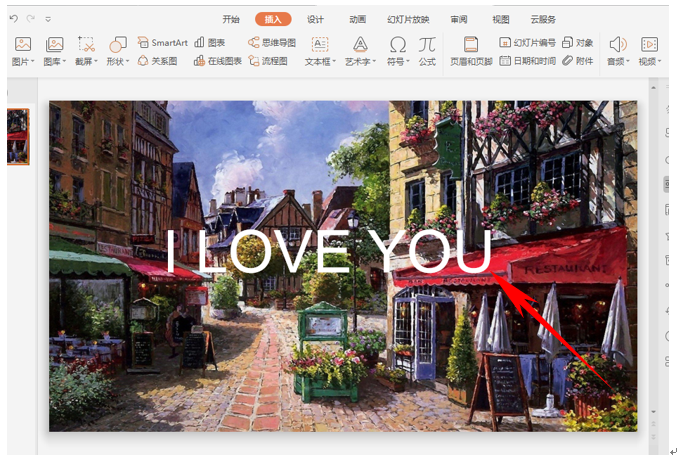Expand the 音频 dropdown arrow

click(627, 62)
